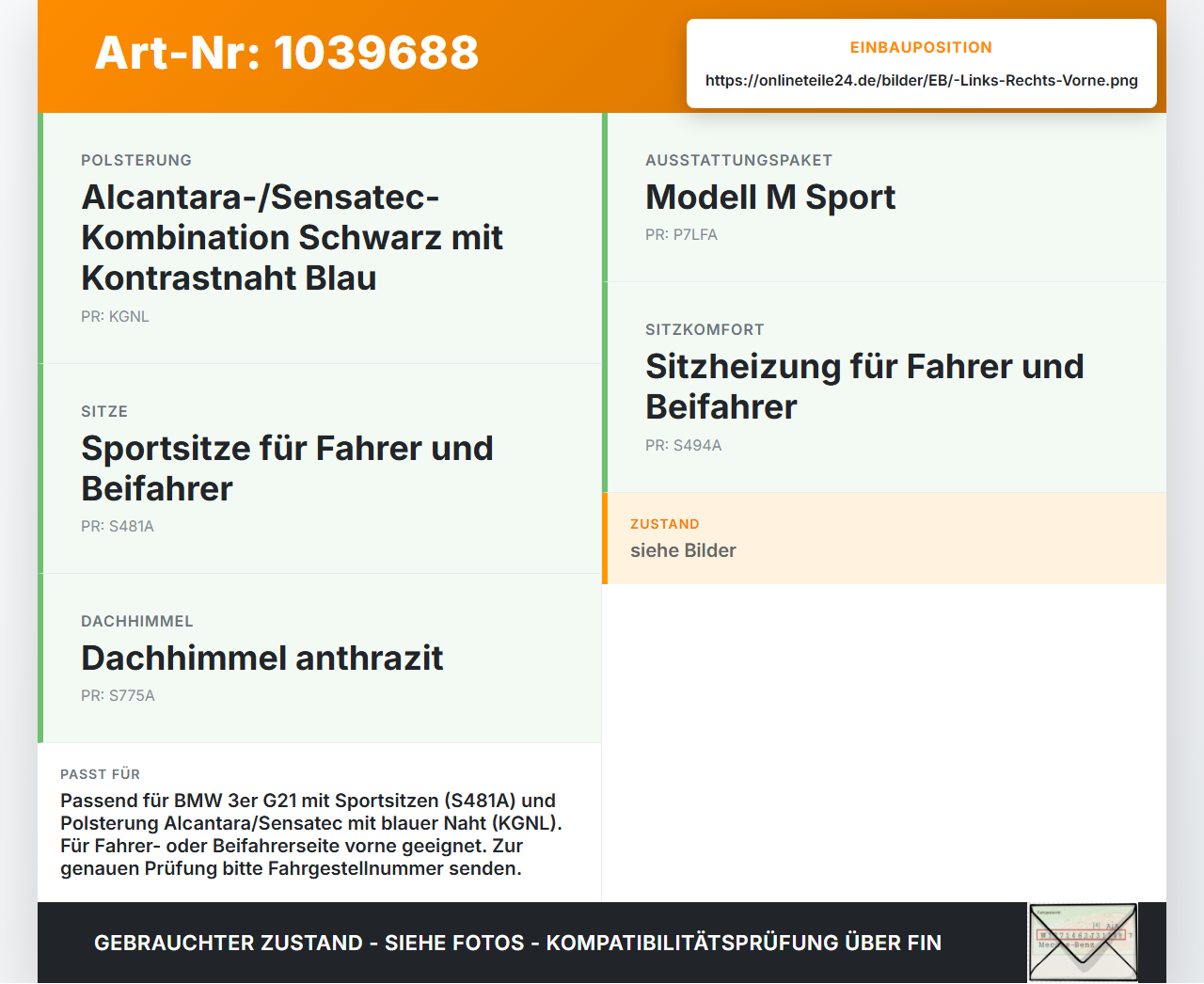Click the DACHHIMMEL category label
Screen dimensions: 1204x984
137,622
